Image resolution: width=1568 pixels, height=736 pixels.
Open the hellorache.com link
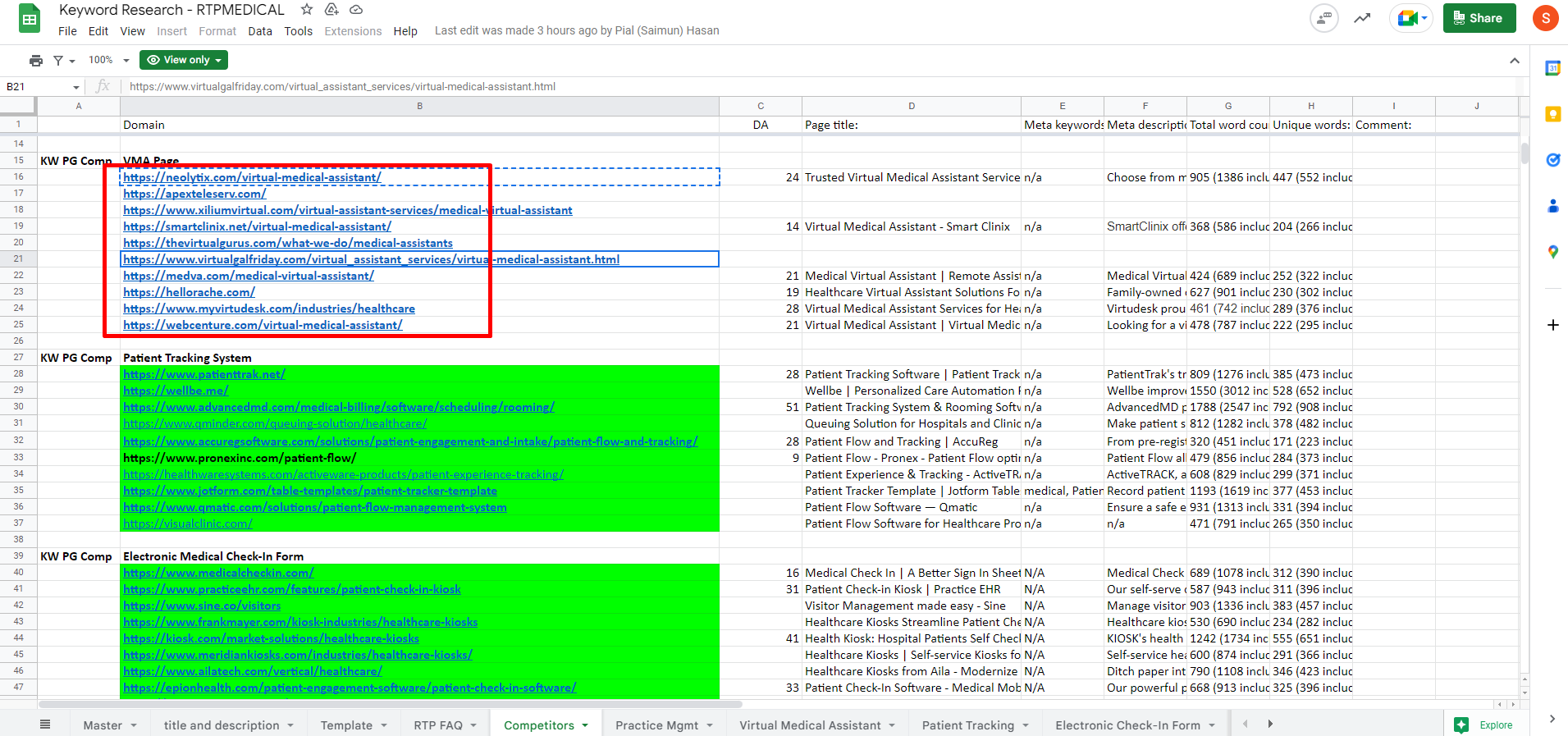pyautogui.click(x=189, y=292)
